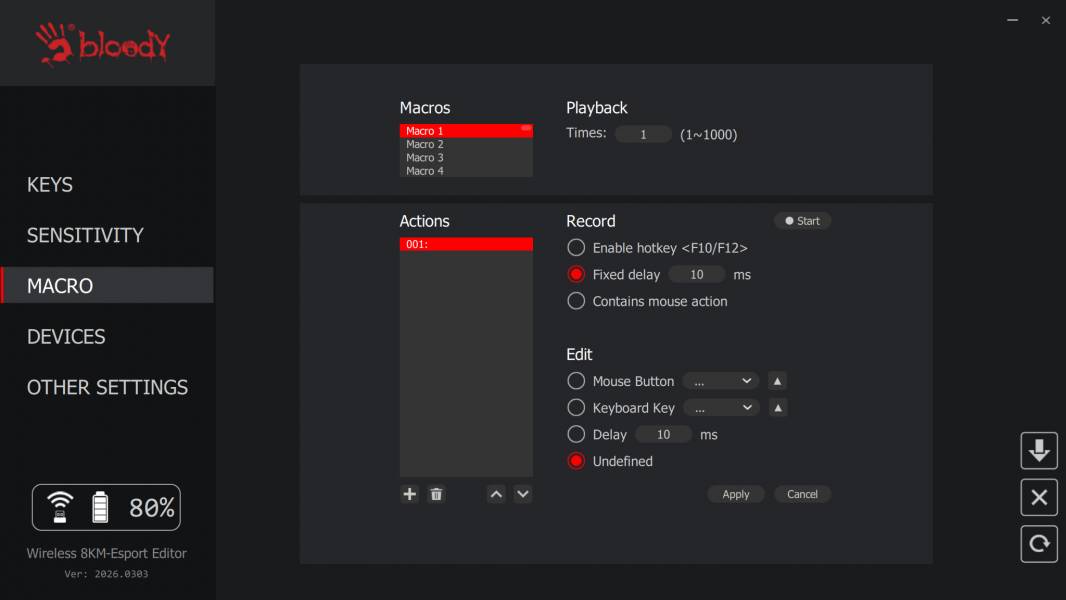Click the Bloody logo

pos(103,44)
